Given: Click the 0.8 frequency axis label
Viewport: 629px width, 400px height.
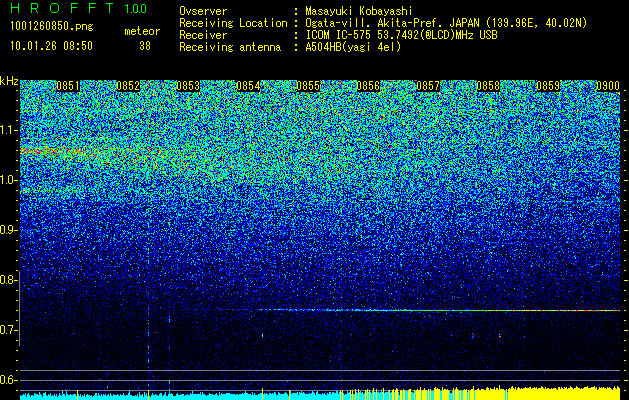Looking at the screenshot, I should [8, 280].
